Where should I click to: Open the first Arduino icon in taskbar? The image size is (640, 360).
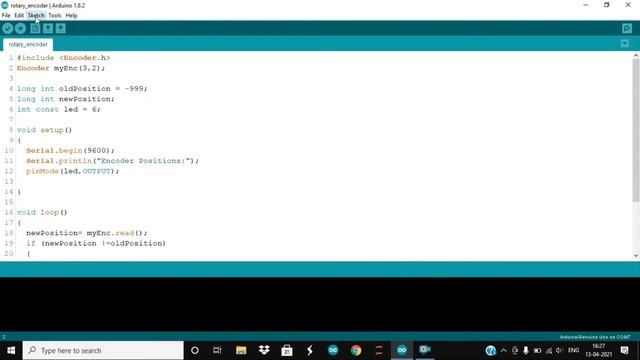click(333, 350)
